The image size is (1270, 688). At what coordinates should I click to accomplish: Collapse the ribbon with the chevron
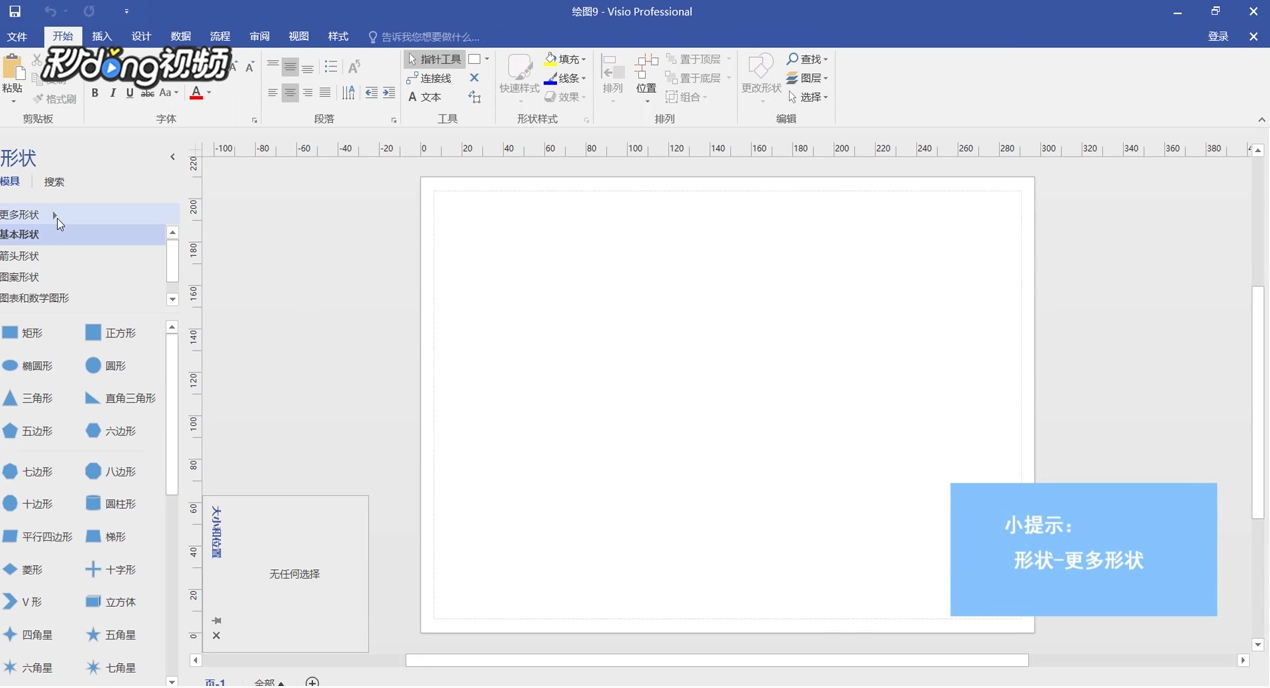[x=1261, y=119]
